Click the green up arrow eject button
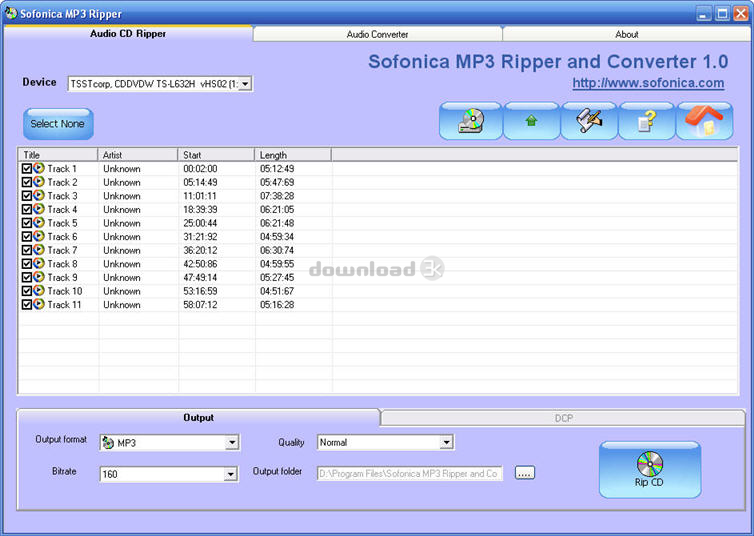The height and width of the screenshot is (536, 754). 531,121
